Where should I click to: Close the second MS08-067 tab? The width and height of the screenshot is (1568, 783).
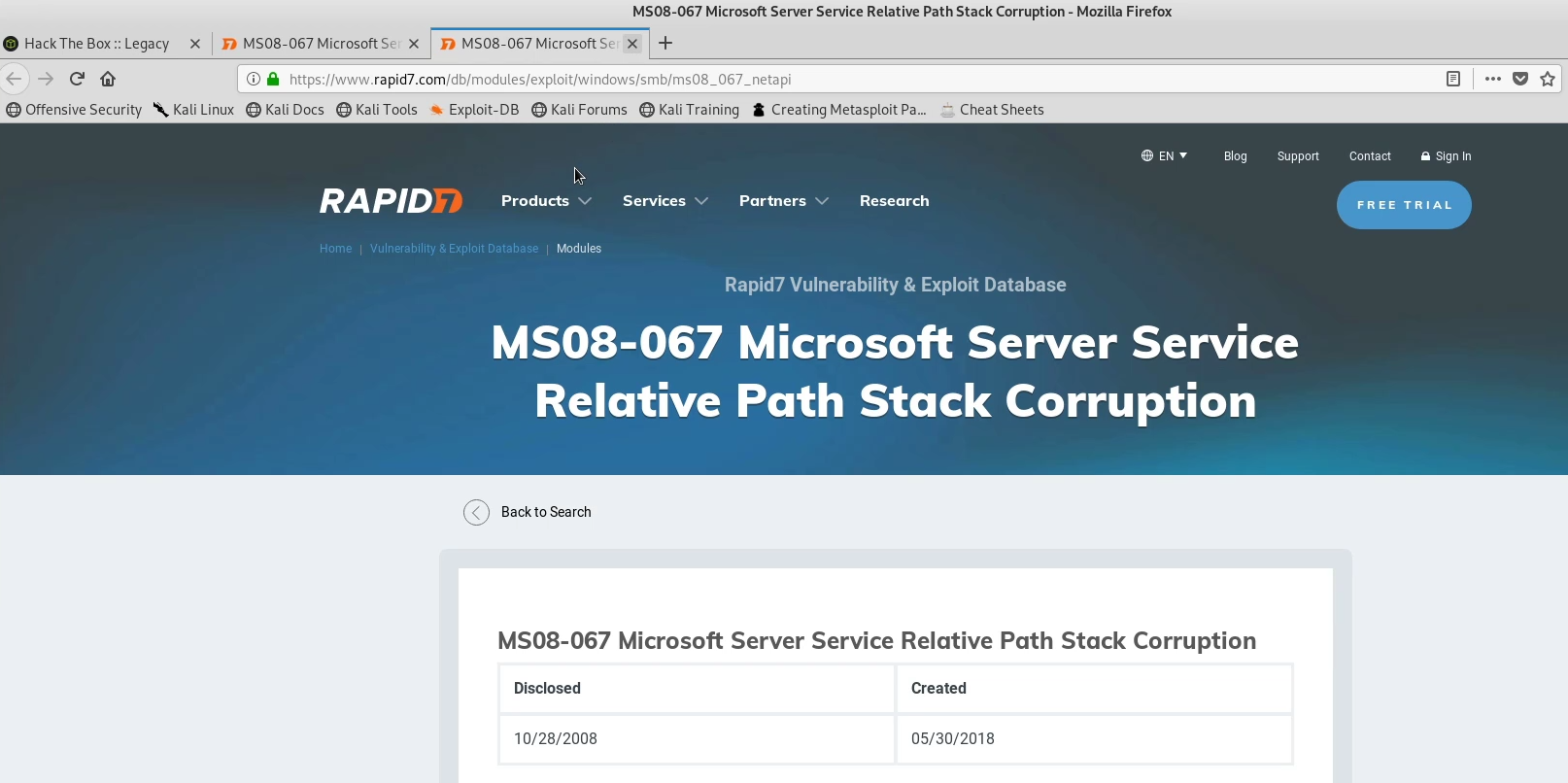(x=414, y=44)
